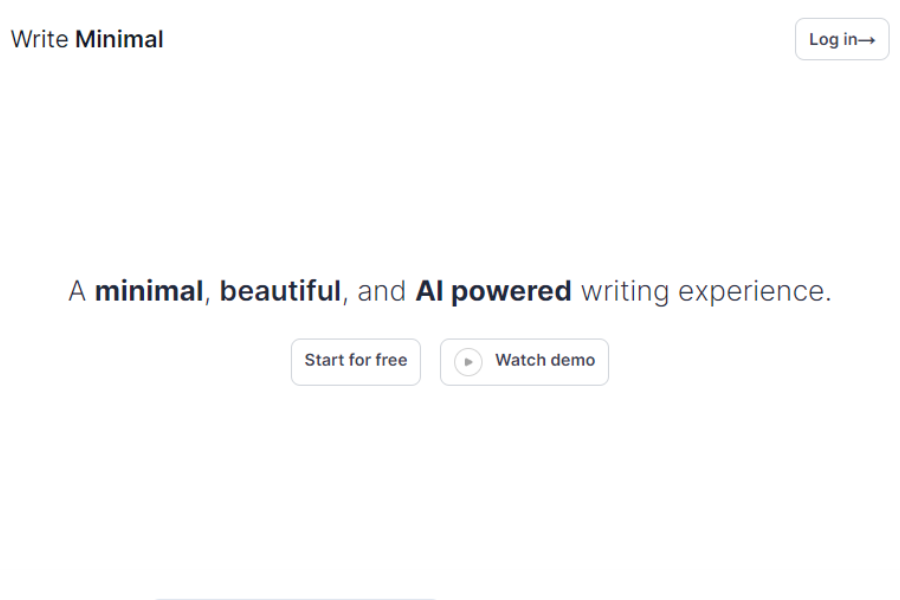Open the Watch demo dialog
This screenshot has height=600, width=900.
524,361
